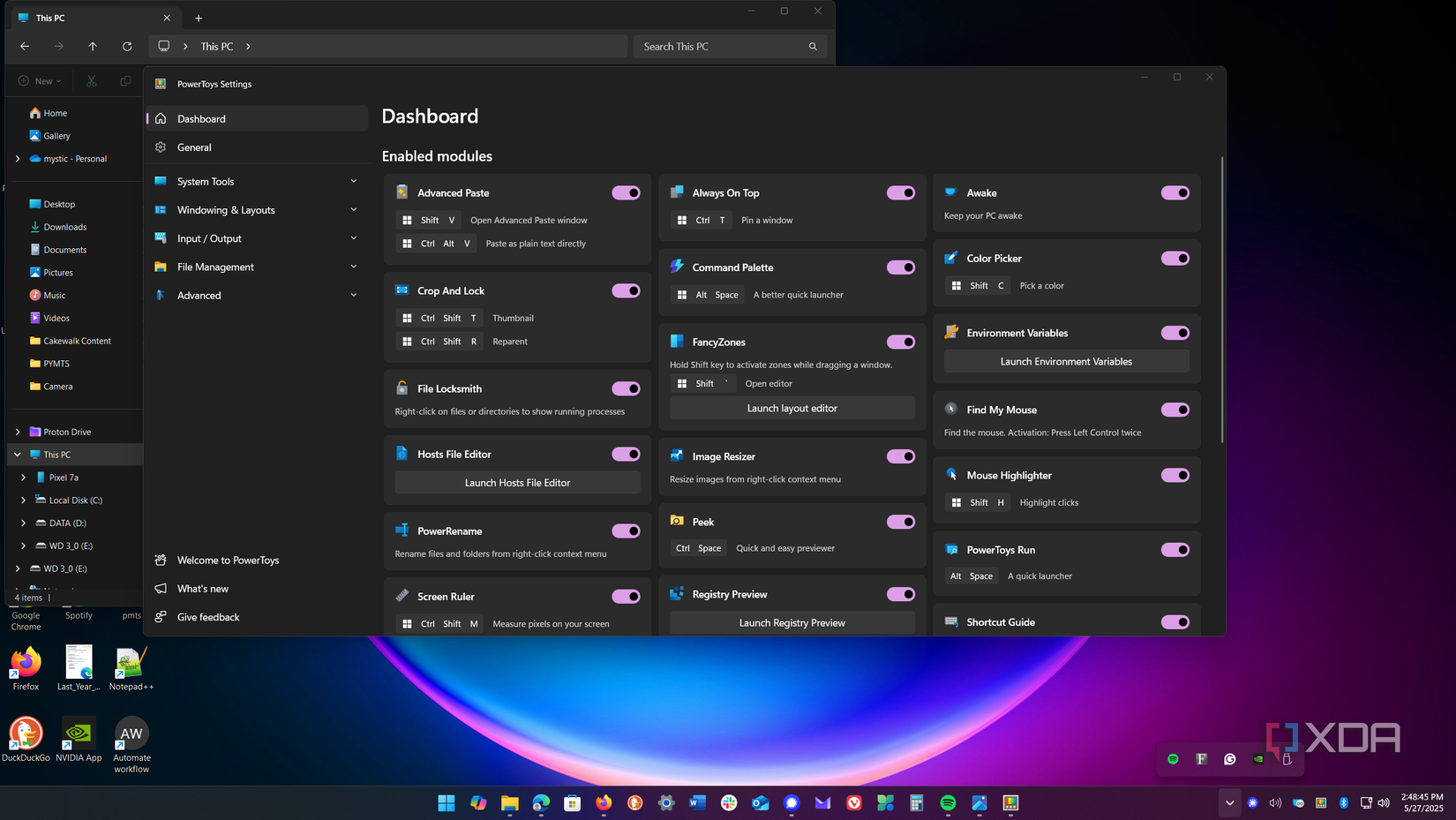This screenshot has height=820, width=1456.
Task: Expand the Local Disk (C:) drive
Action: (23, 500)
